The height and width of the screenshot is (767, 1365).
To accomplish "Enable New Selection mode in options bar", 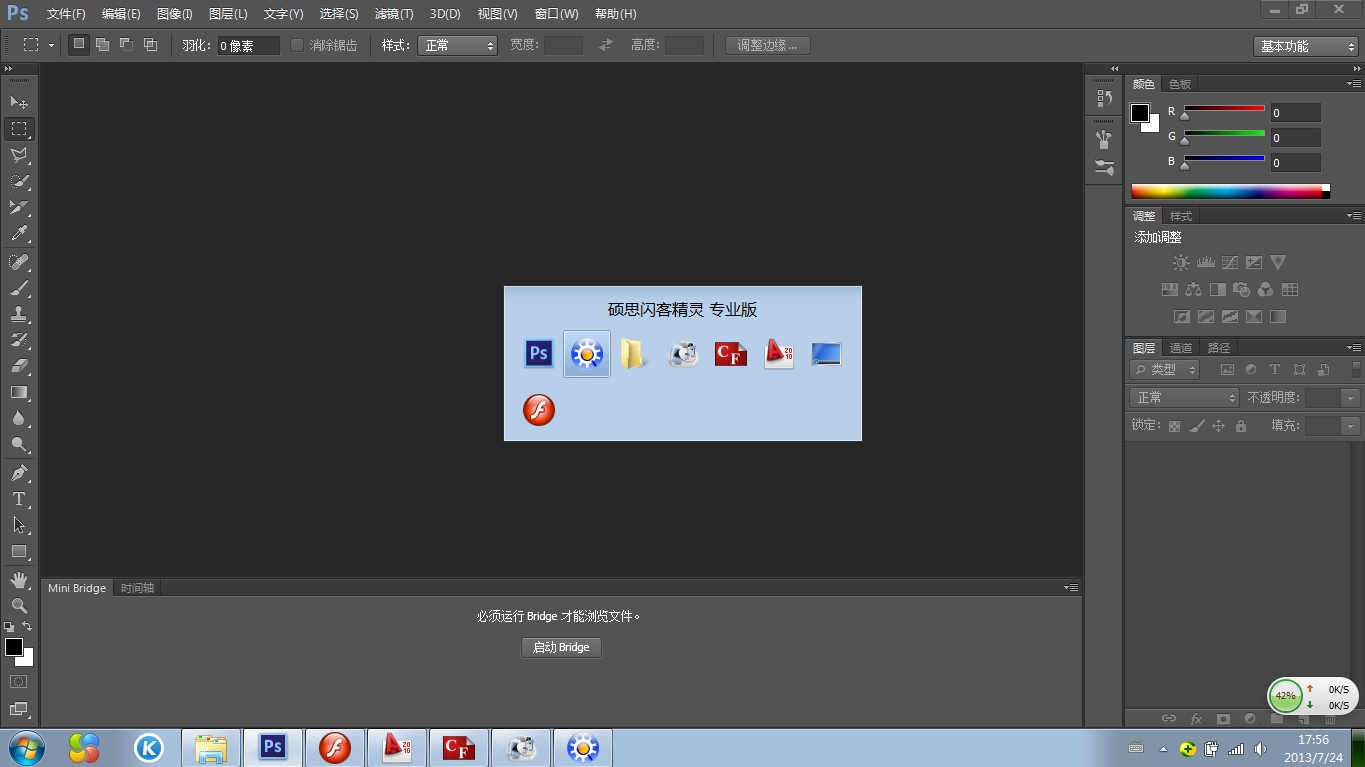I will (79, 45).
